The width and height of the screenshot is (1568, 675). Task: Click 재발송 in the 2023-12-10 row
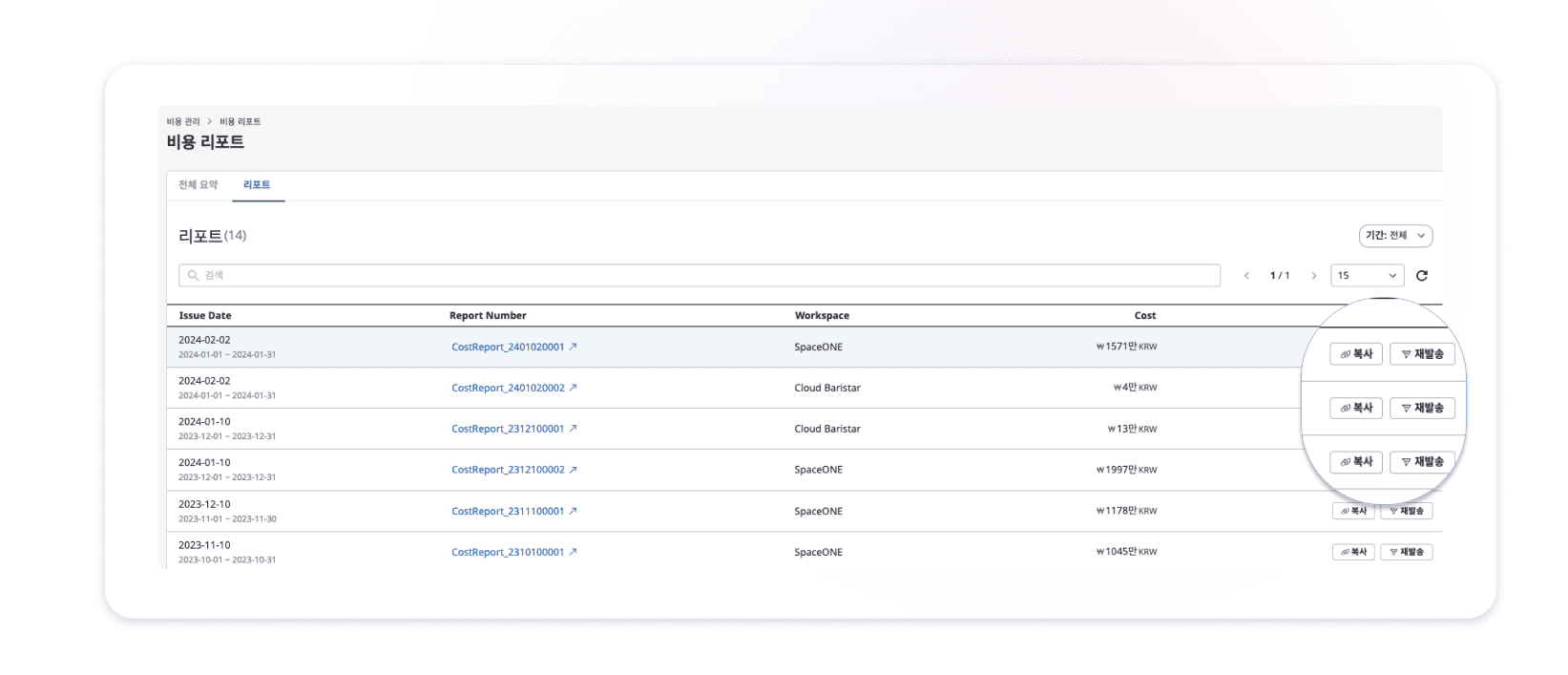1406,511
